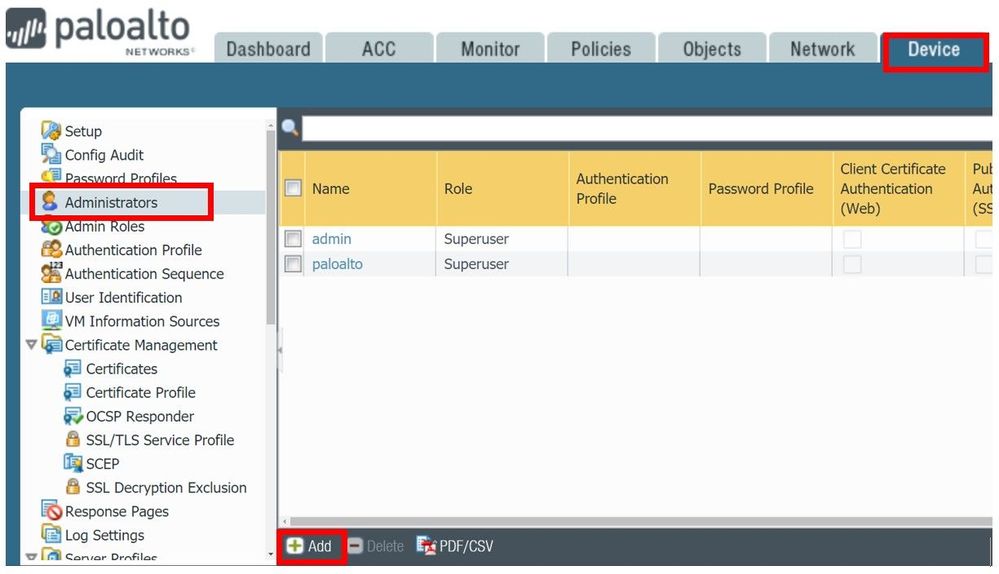The image size is (999, 574).
Task: Open the Monitor tab
Action: (490, 48)
